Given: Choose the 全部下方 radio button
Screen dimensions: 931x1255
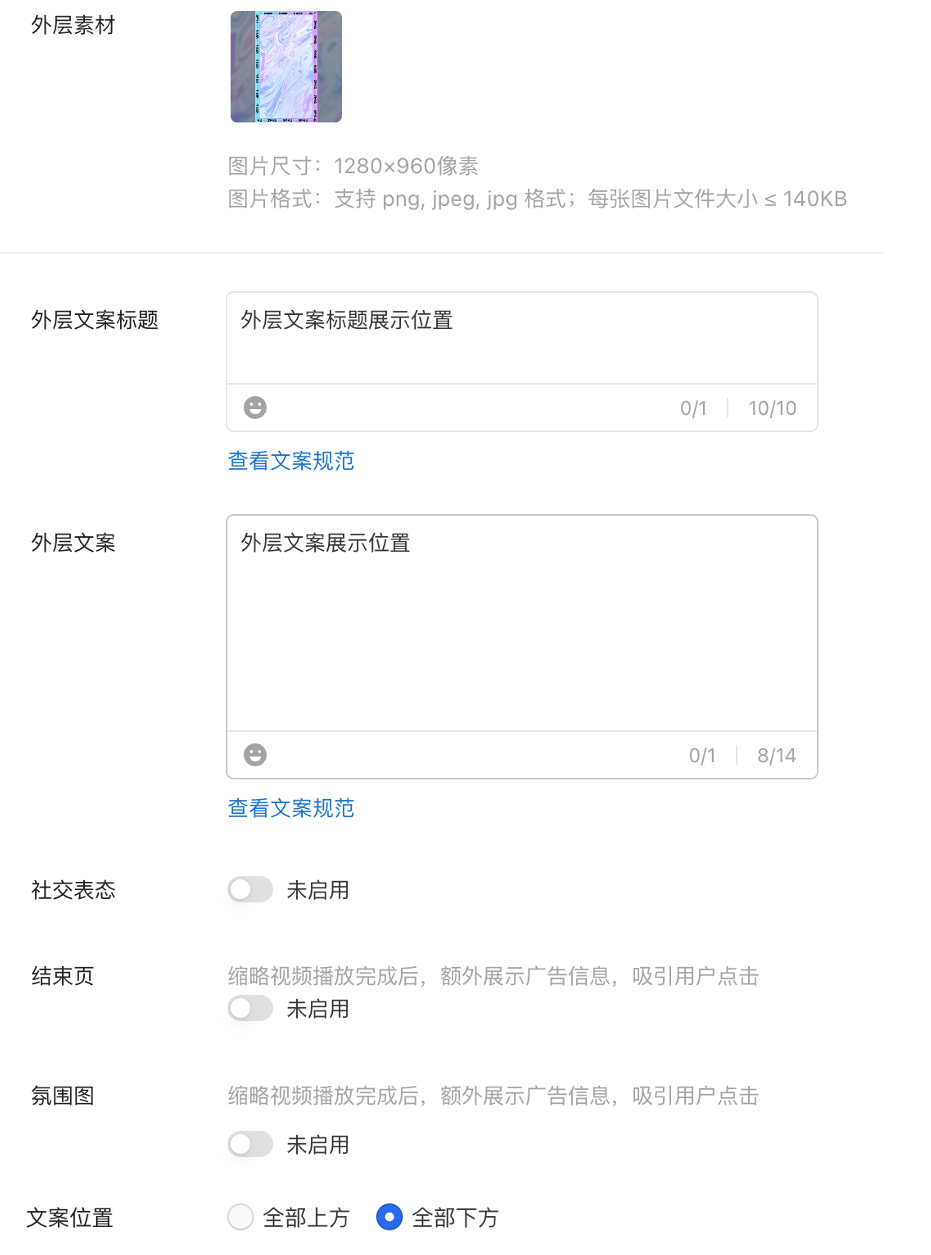Looking at the screenshot, I should [x=389, y=1217].
